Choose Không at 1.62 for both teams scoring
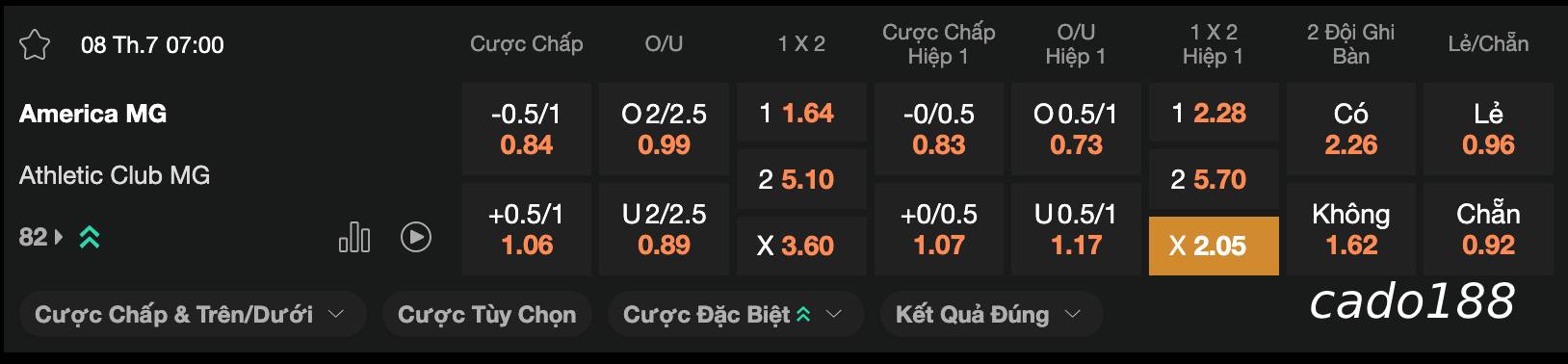 click(x=1351, y=229)
